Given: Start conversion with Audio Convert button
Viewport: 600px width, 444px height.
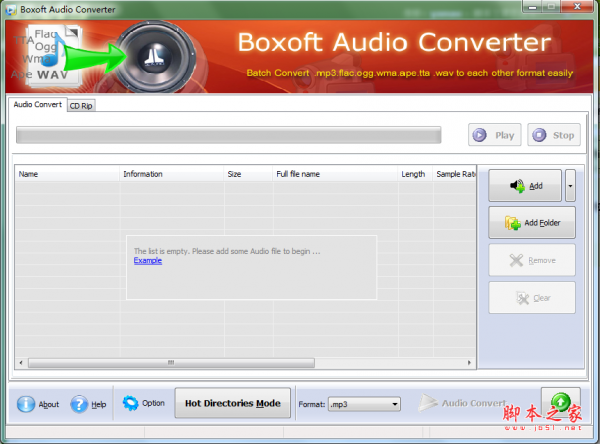Looking at the screenshot, I should coord(463,403).
